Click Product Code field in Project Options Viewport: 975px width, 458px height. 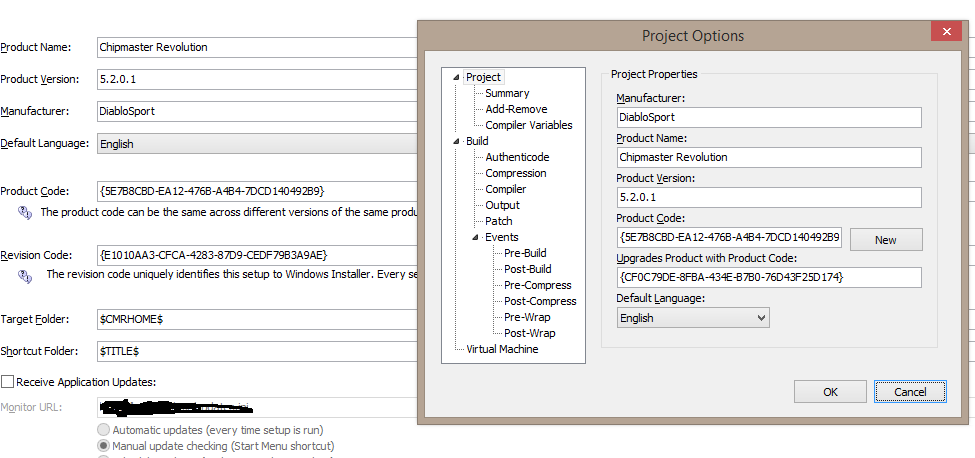coord(729,237)
